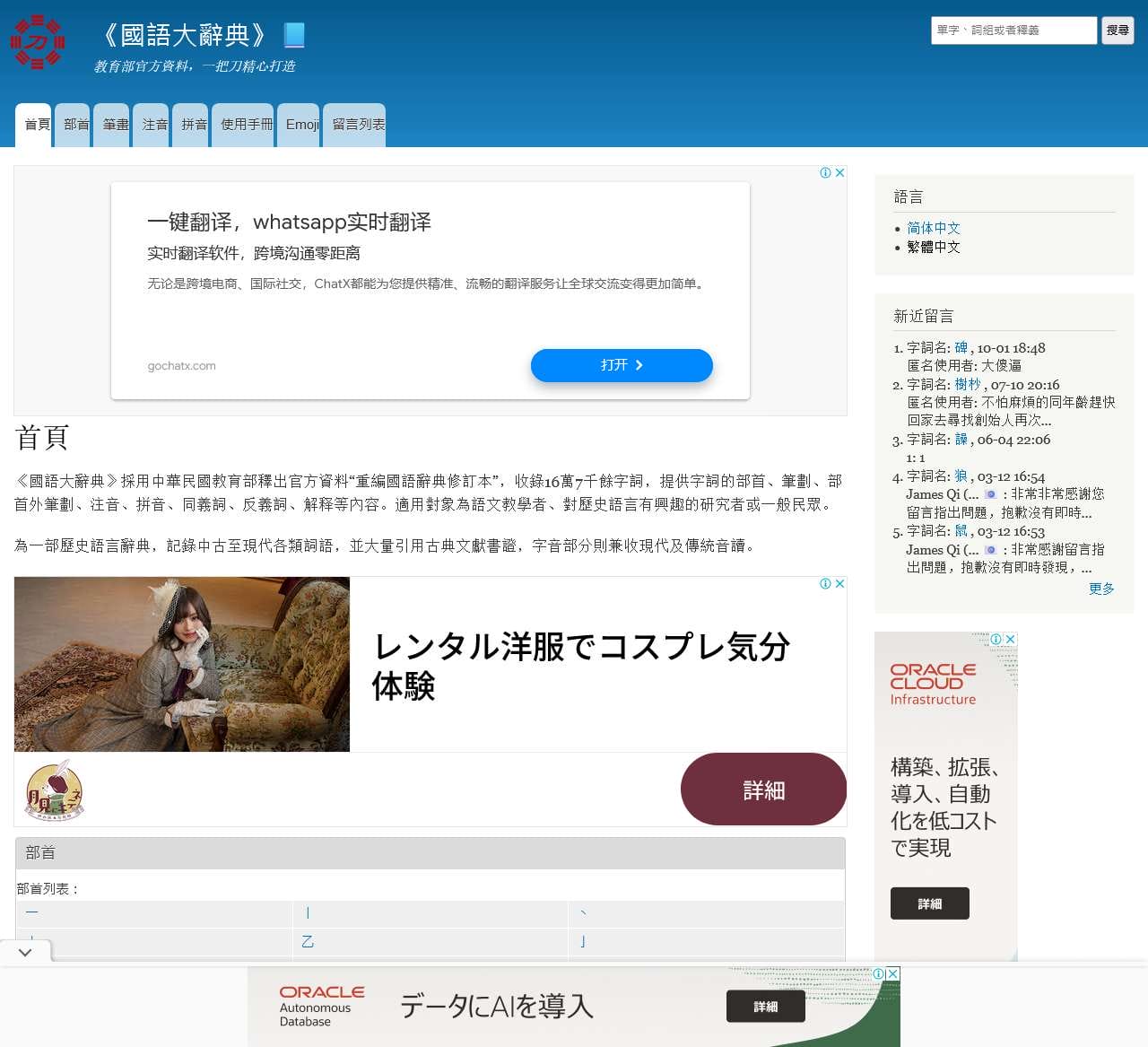
Task: Open the 部首 tab
Action: pos(75,125)
